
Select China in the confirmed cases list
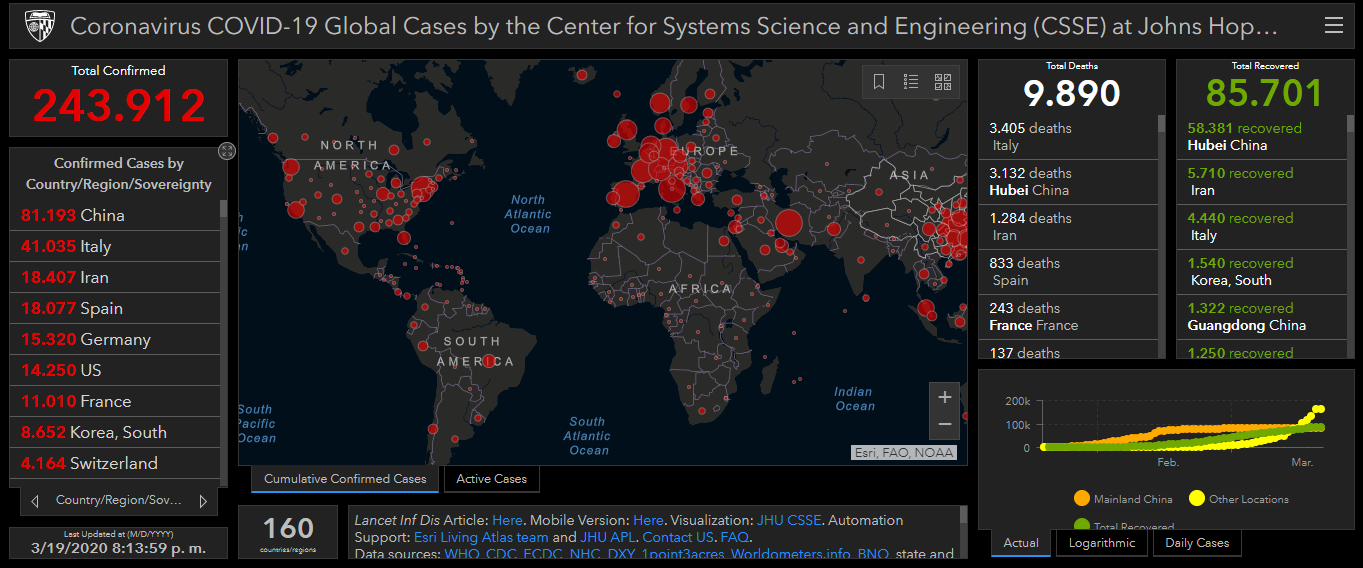115,215
